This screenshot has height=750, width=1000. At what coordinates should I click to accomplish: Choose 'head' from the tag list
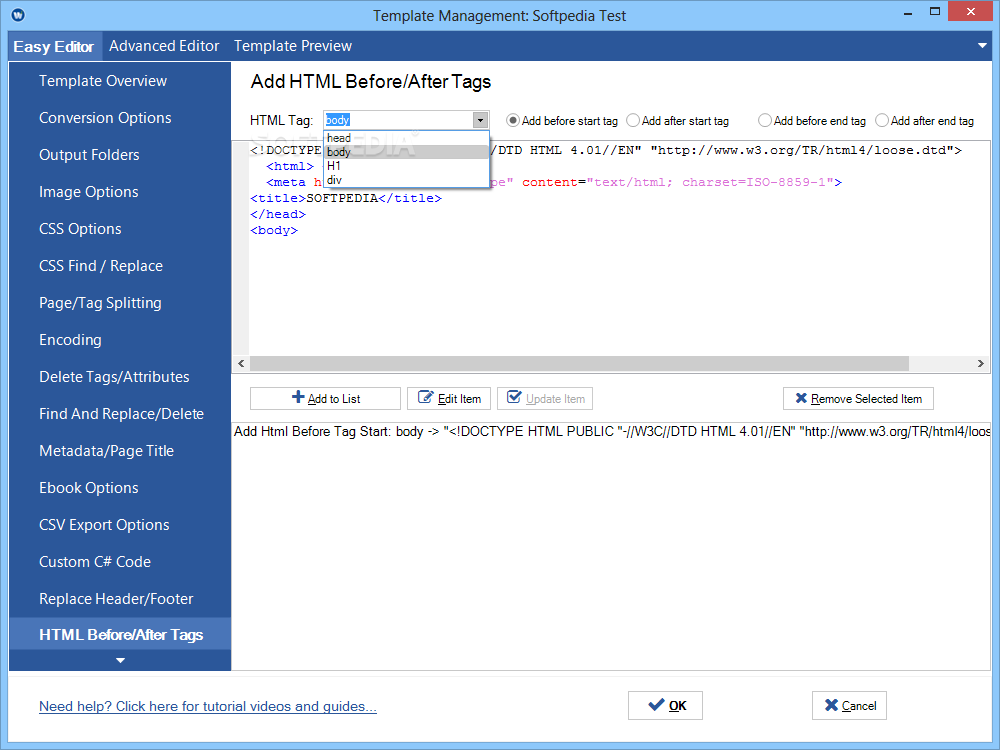[x=406, y=138]
